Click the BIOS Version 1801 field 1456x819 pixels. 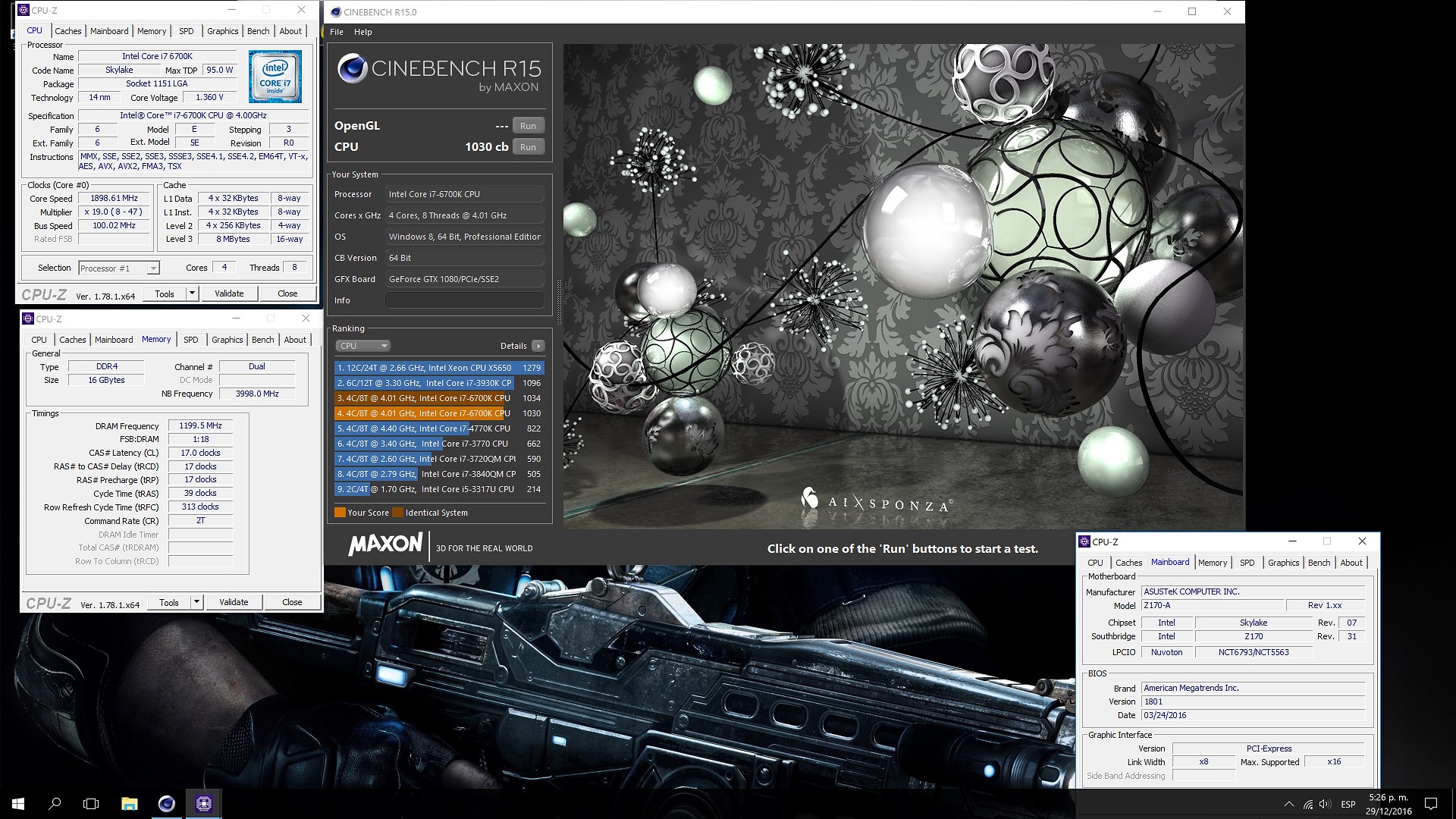click(x=1253, y=701)
